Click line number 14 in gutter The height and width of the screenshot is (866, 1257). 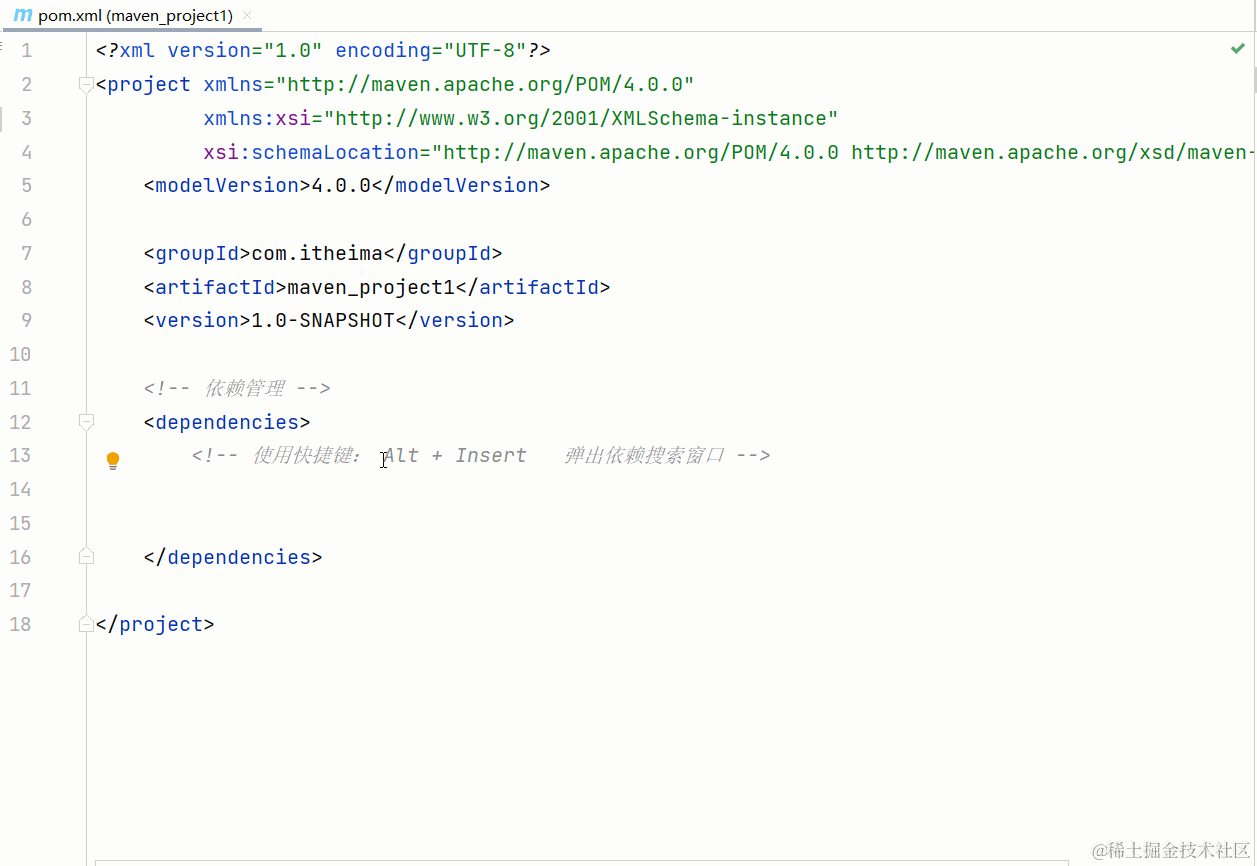coord(20,489)
